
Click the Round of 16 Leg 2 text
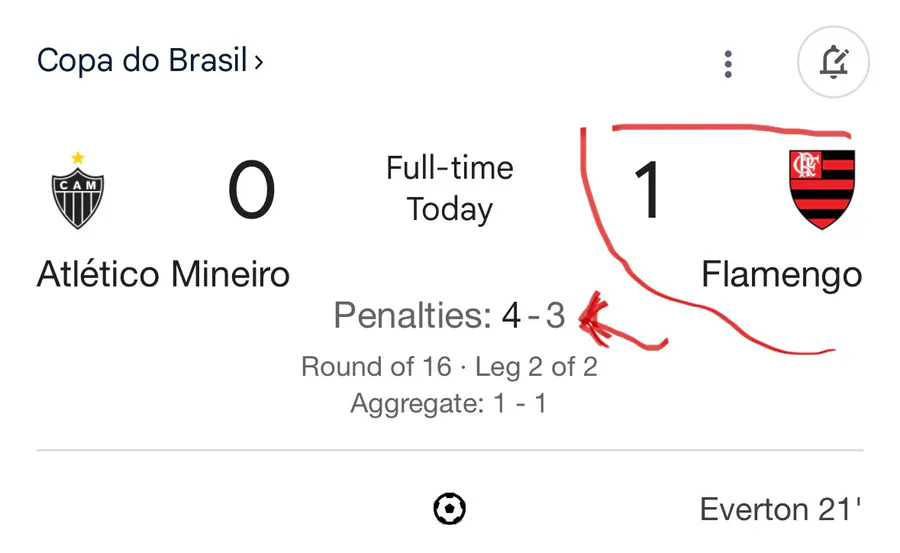[x=449, y=366]
